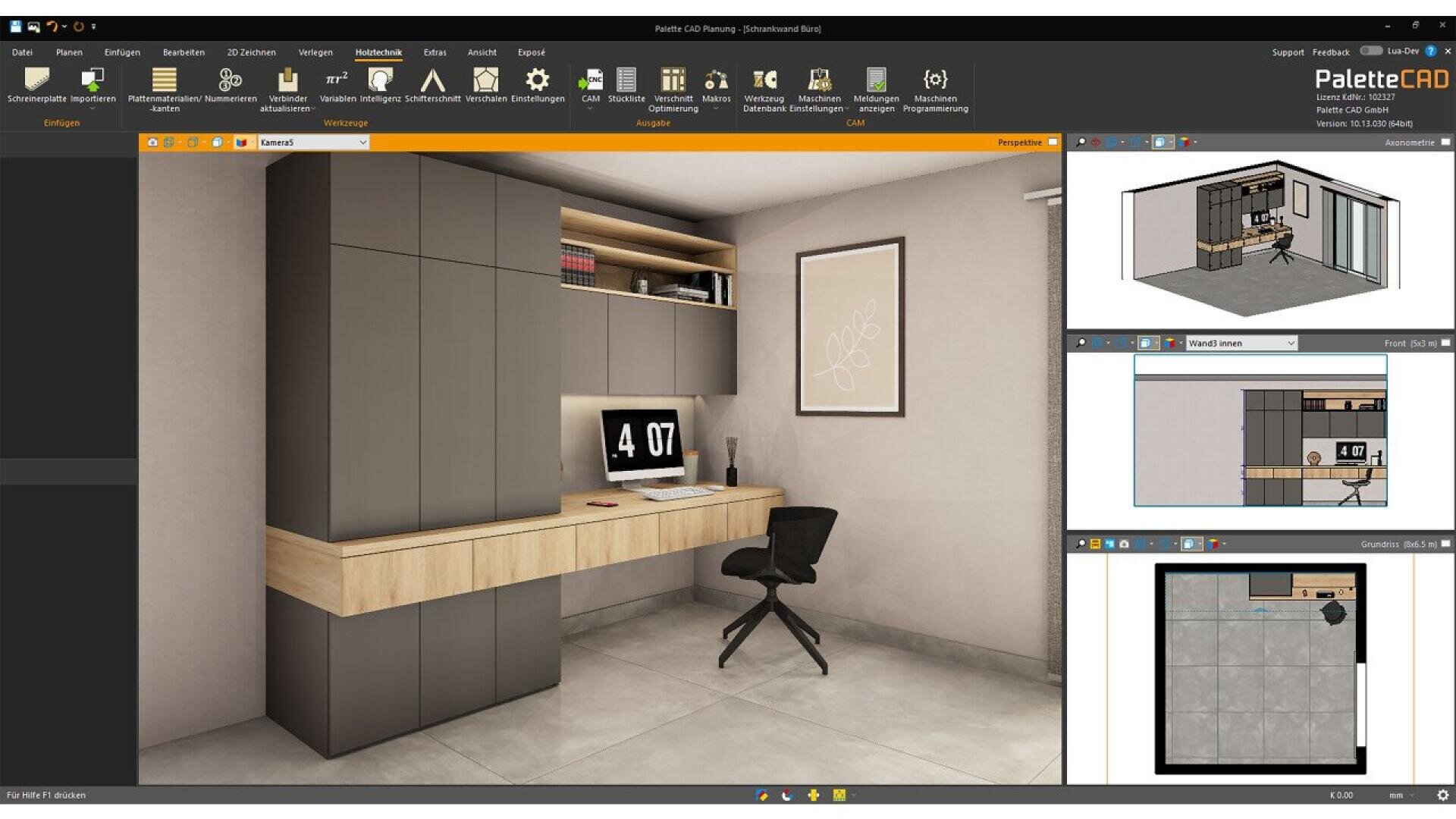Click magnifier in Axonometrie view toolbar
This screenshot has height=819, width=1456.
coord(1081,143)
